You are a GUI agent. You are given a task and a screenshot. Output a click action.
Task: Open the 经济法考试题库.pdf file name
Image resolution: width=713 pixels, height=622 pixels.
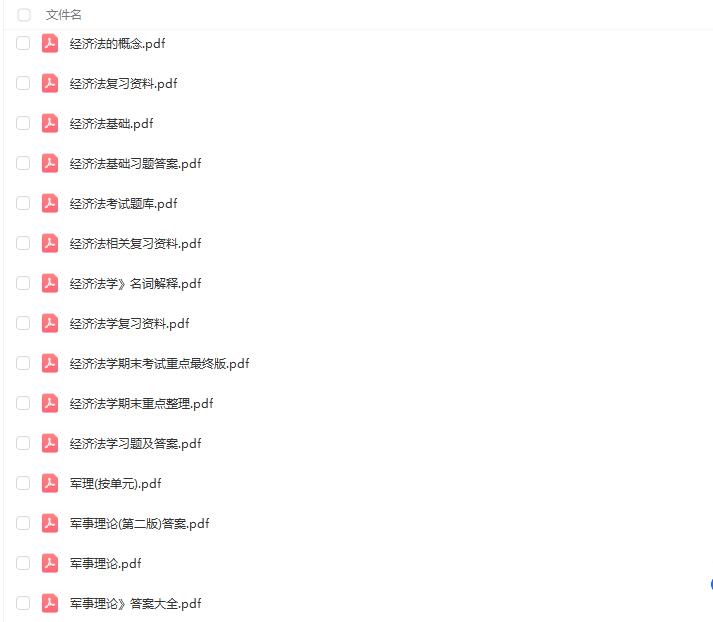click(x=123, y=204)
